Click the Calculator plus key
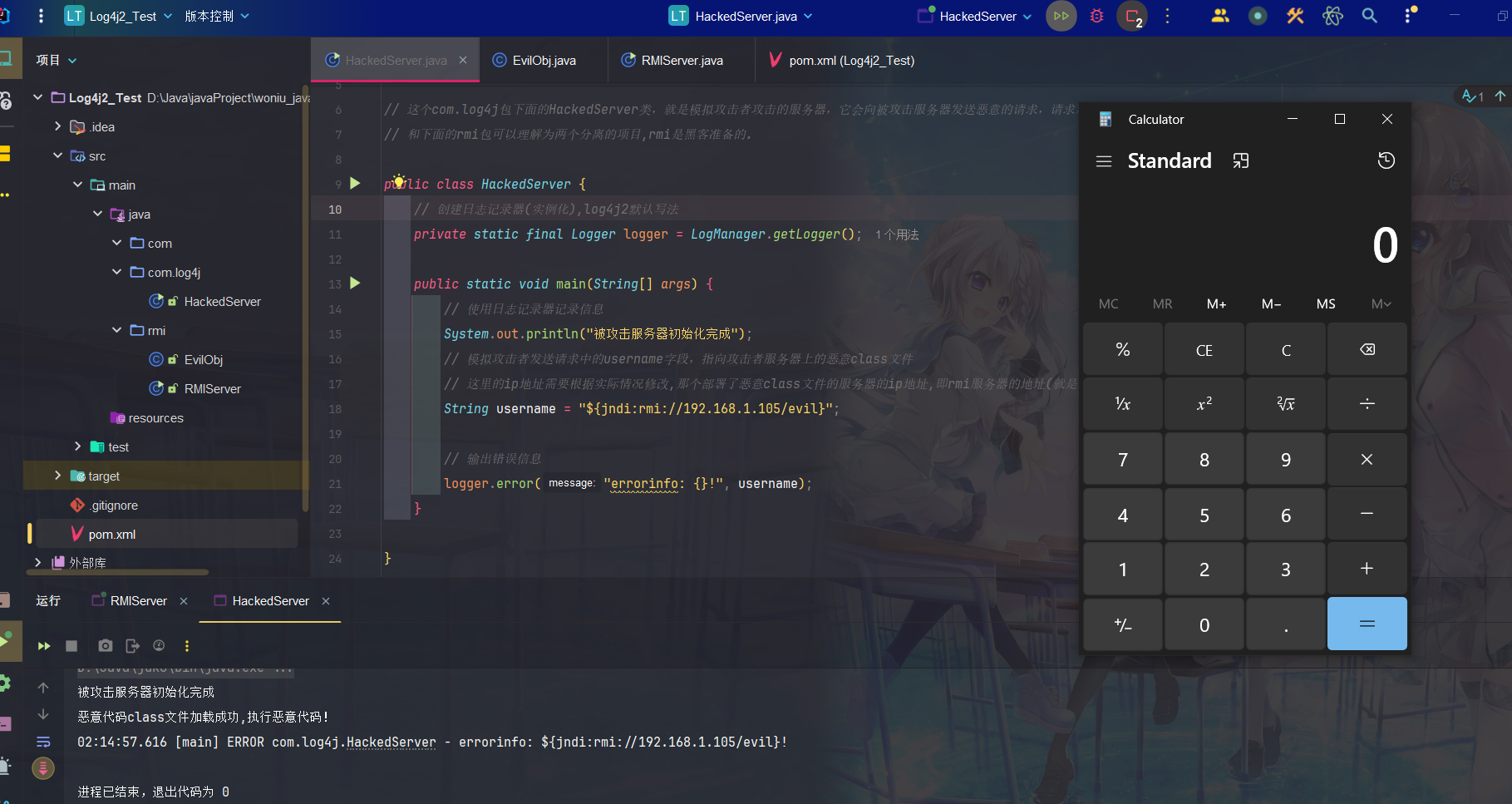The width and height of the screenshot is (1512, 804). point(1367,569)
